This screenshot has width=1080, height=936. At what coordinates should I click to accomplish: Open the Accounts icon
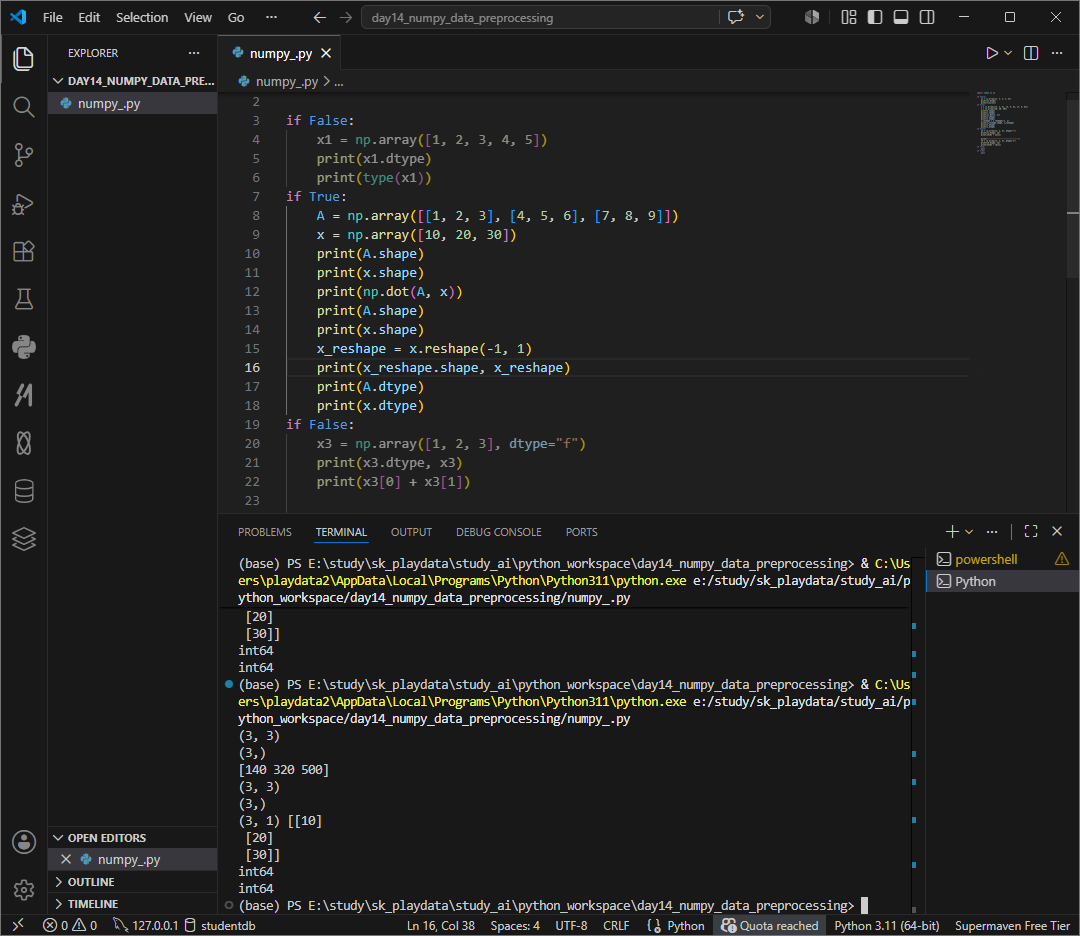(23, 842)
